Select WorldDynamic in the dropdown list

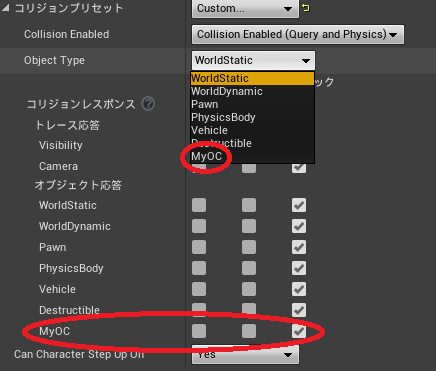252,91
